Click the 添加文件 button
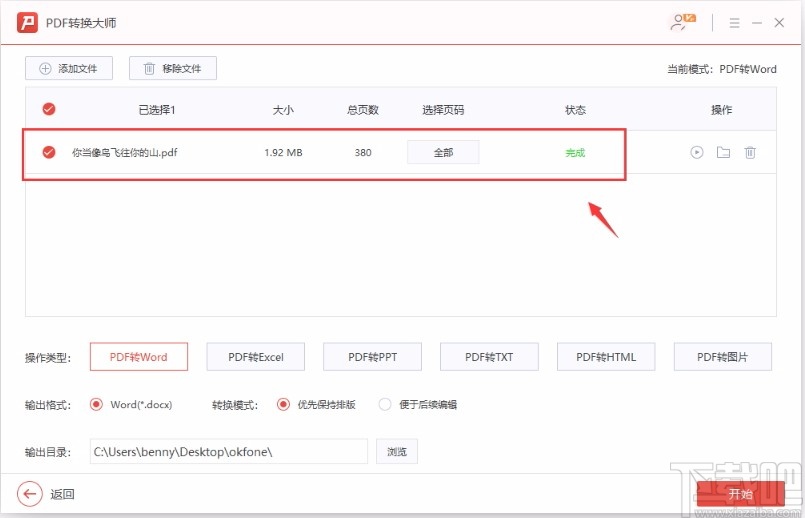The height and width of the screenshot is (518, 805). click(x=69, y=68)
